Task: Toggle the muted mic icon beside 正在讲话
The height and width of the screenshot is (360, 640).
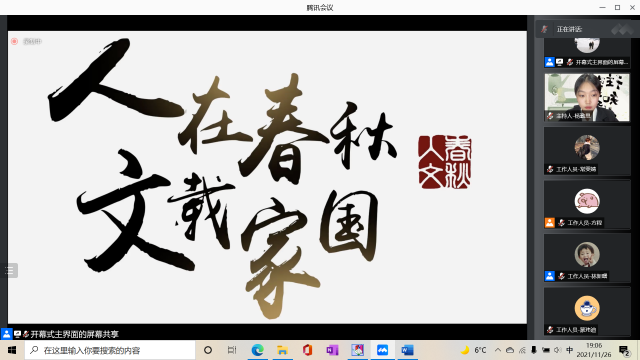Action: (x=544, y=29)
